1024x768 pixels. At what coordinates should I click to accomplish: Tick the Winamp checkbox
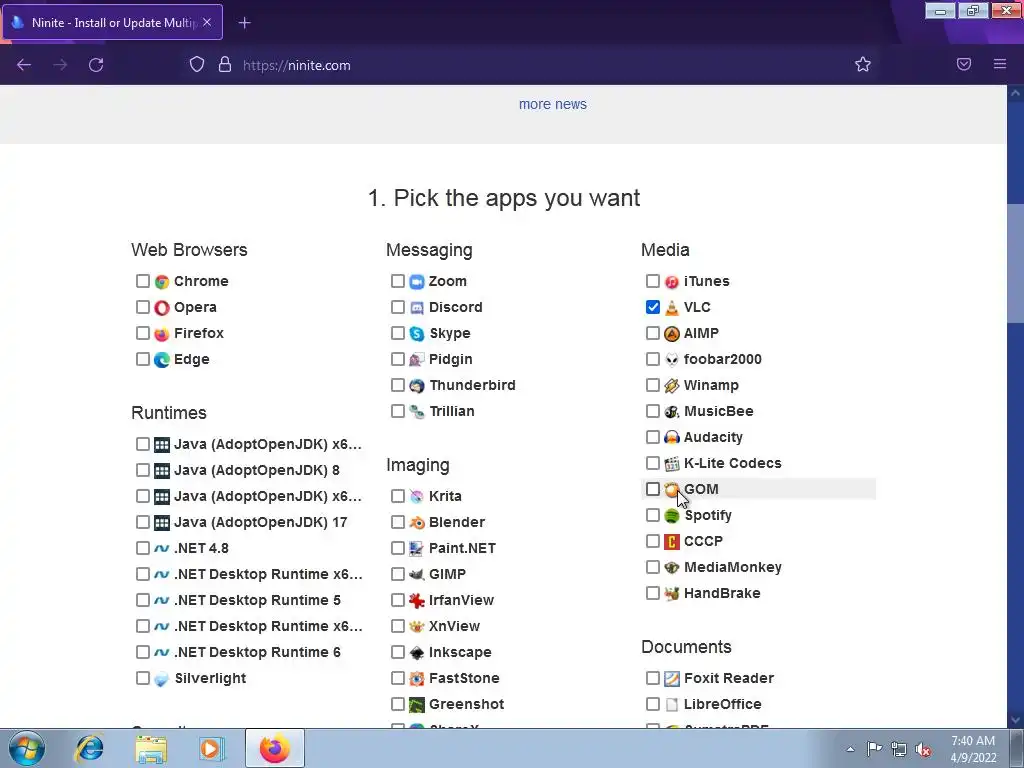click(x=652, y=385)
